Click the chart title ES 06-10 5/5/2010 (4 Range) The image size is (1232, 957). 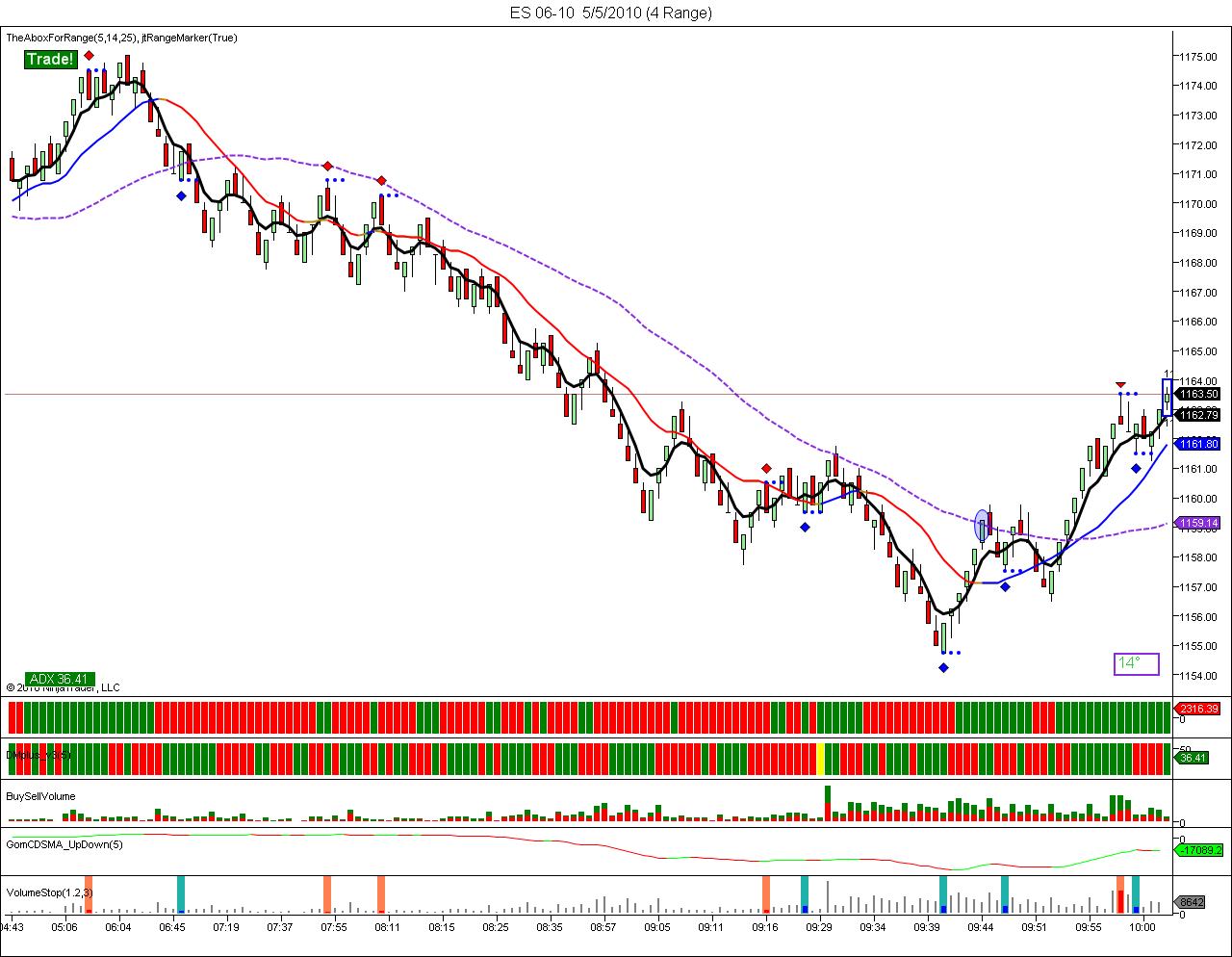pos(611,13)
